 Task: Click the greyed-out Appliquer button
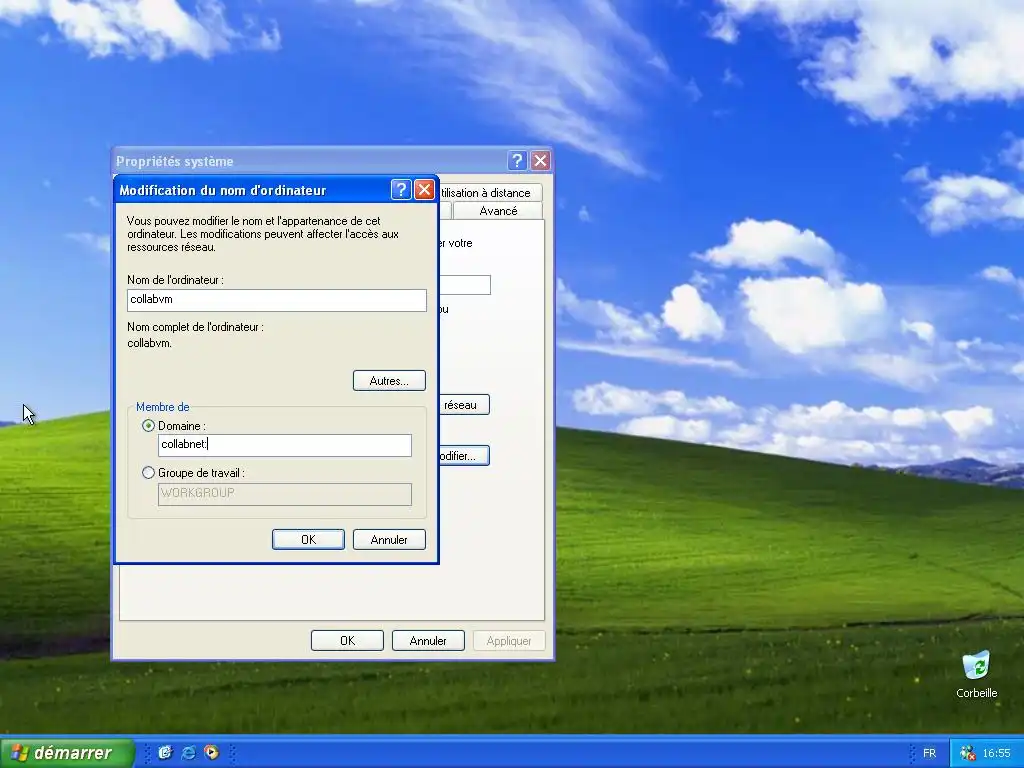pos(509,641)
